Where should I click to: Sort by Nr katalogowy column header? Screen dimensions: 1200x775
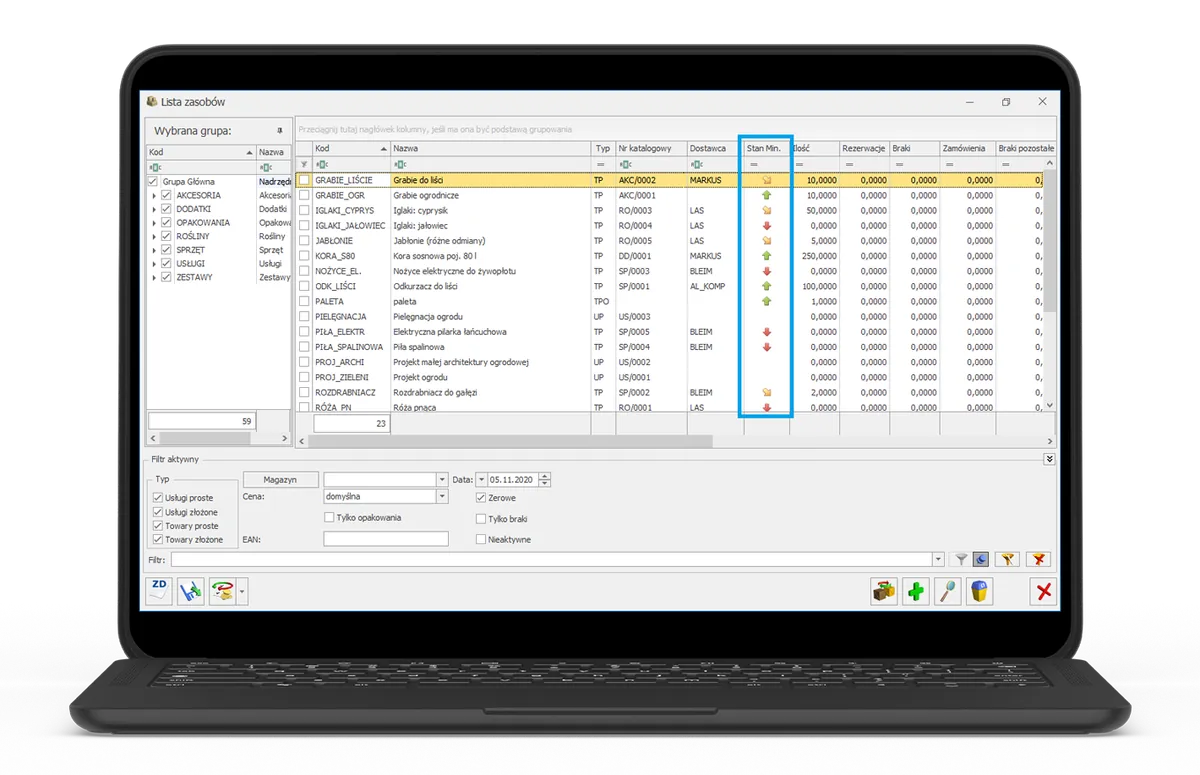click(651, 148)
